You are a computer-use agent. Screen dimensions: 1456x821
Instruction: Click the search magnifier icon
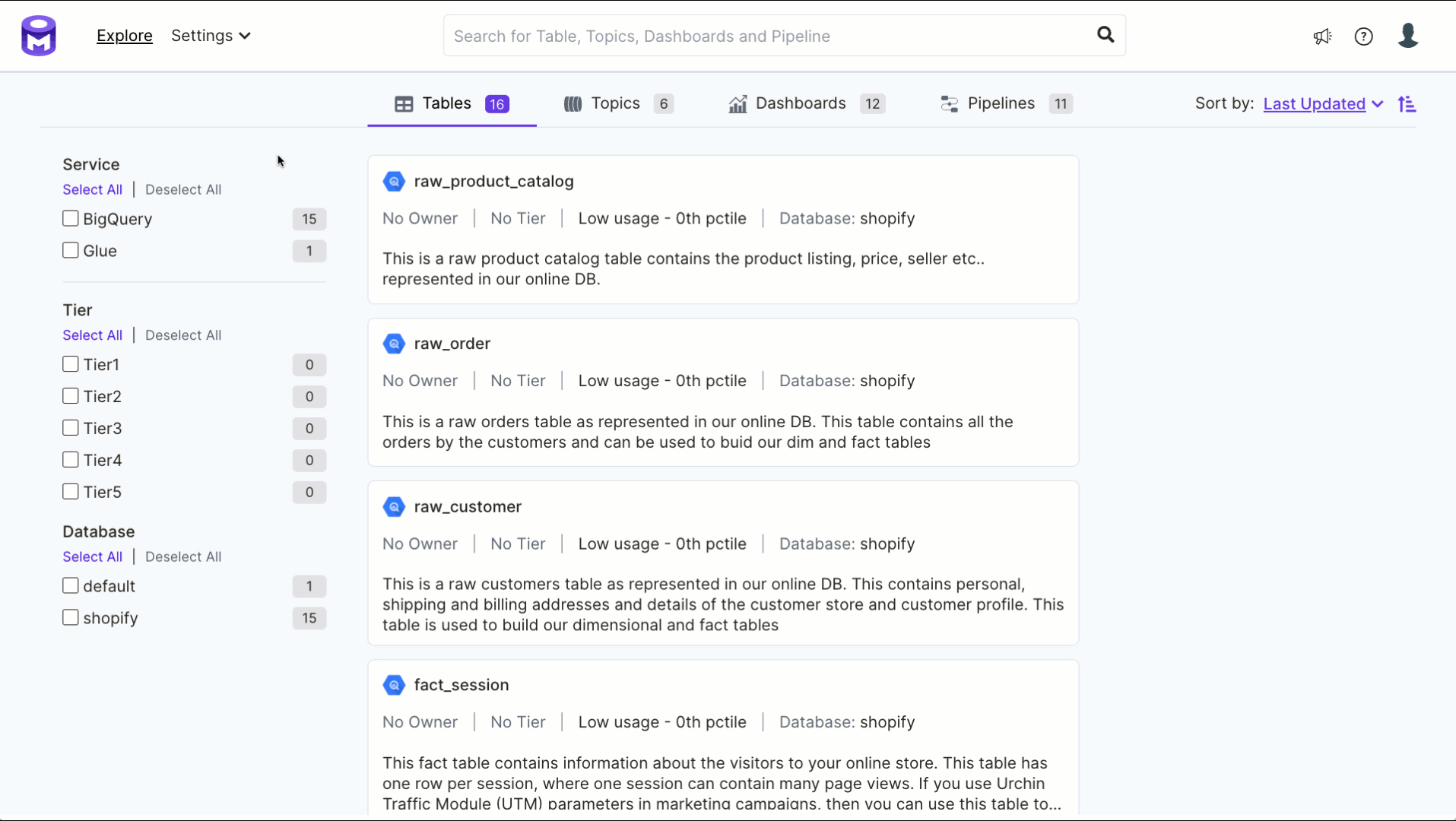coord(1105,35)
